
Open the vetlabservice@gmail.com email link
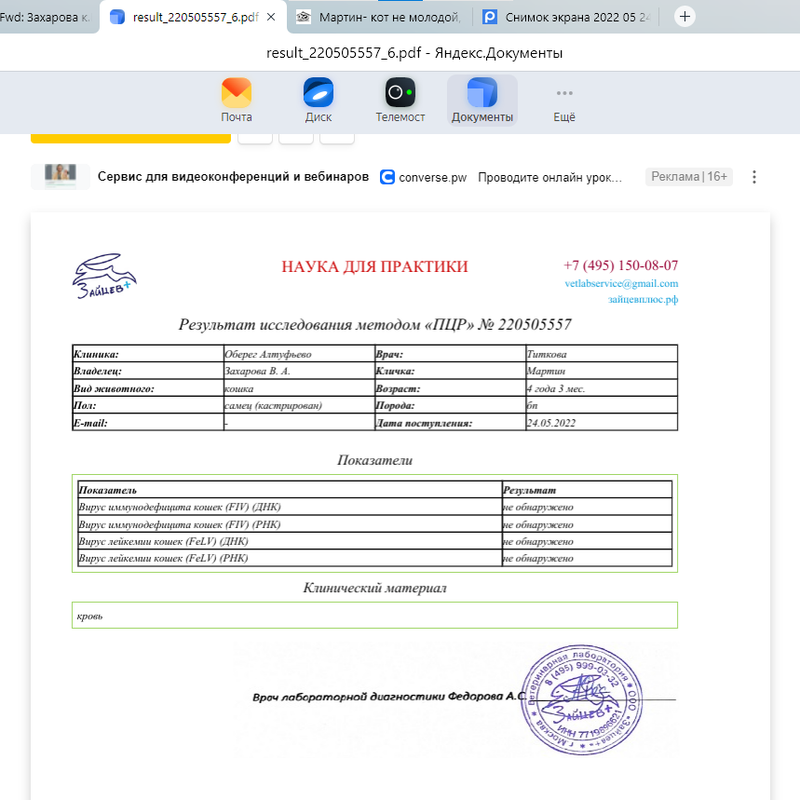pyautogui.click(x=621, y=283)
